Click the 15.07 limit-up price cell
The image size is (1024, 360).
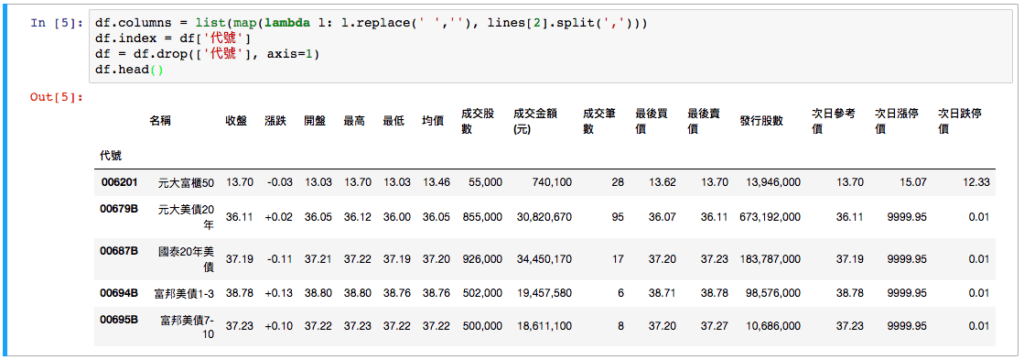pyautogui.click(x=913, y=183)
